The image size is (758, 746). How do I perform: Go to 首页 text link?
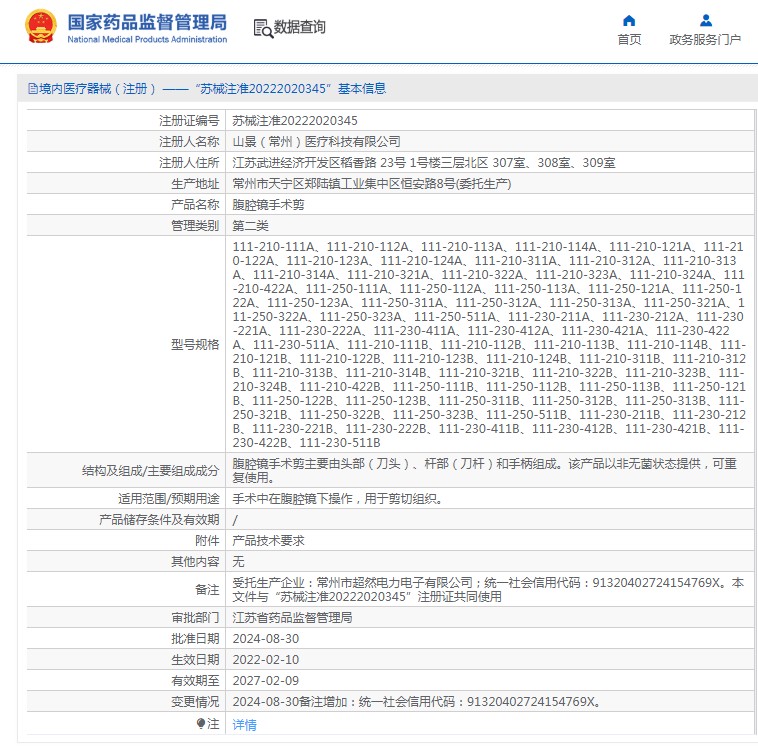[629, 40]
